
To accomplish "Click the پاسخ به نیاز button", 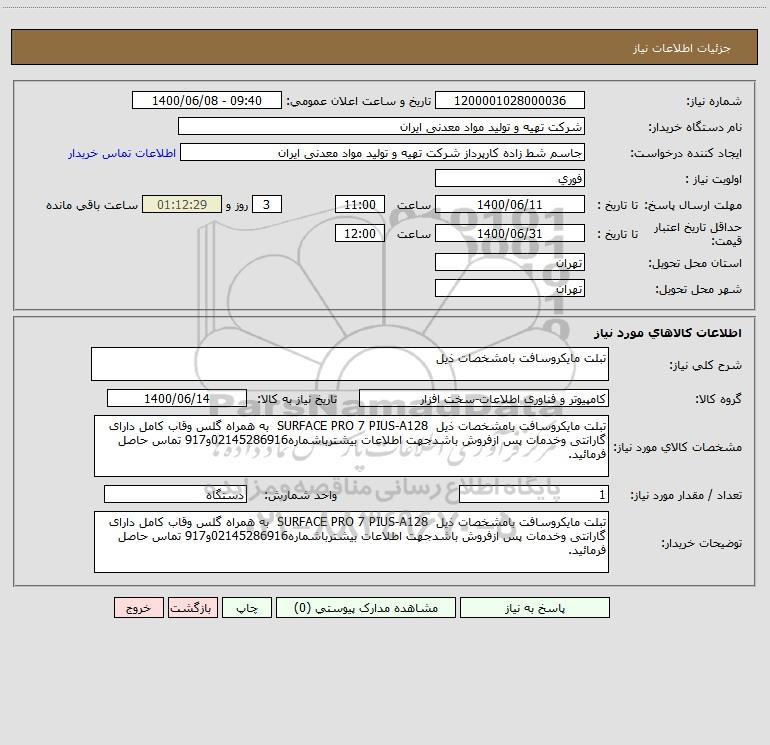I will click(x=535, y=607).
